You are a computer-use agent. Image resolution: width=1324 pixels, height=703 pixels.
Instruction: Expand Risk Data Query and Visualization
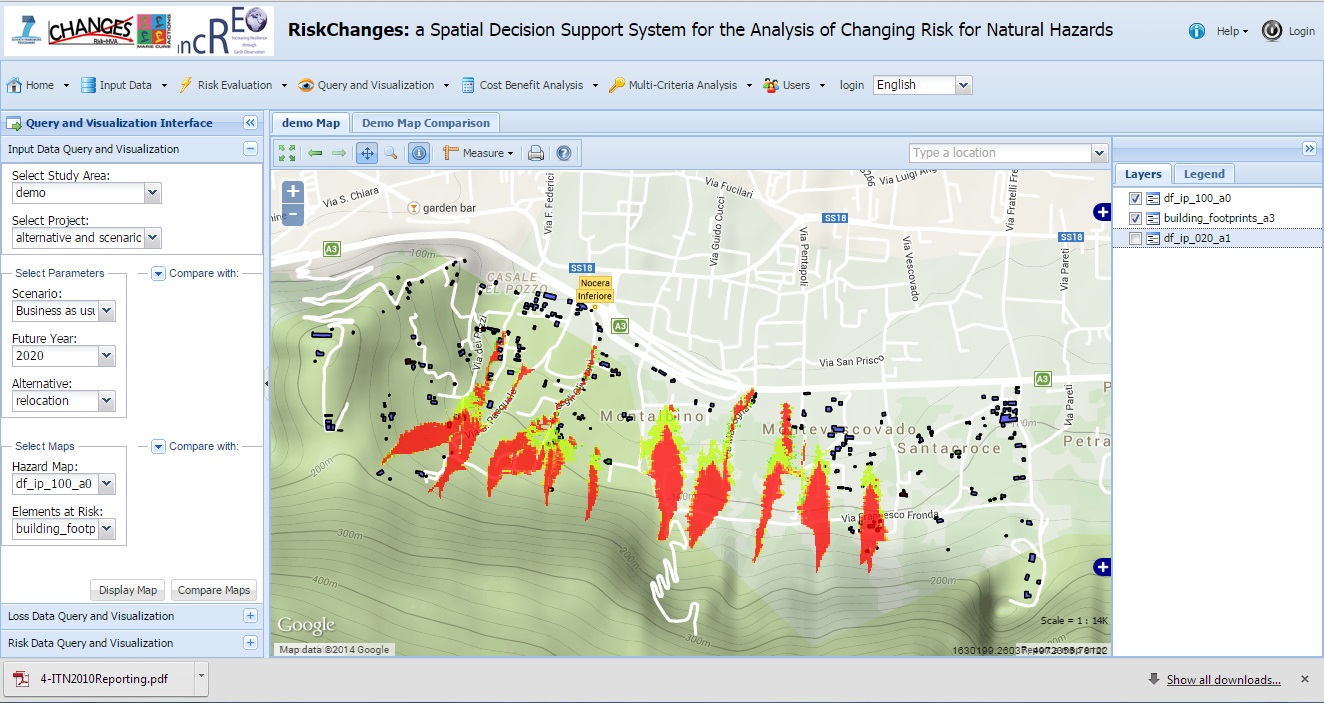click(250, 643)
